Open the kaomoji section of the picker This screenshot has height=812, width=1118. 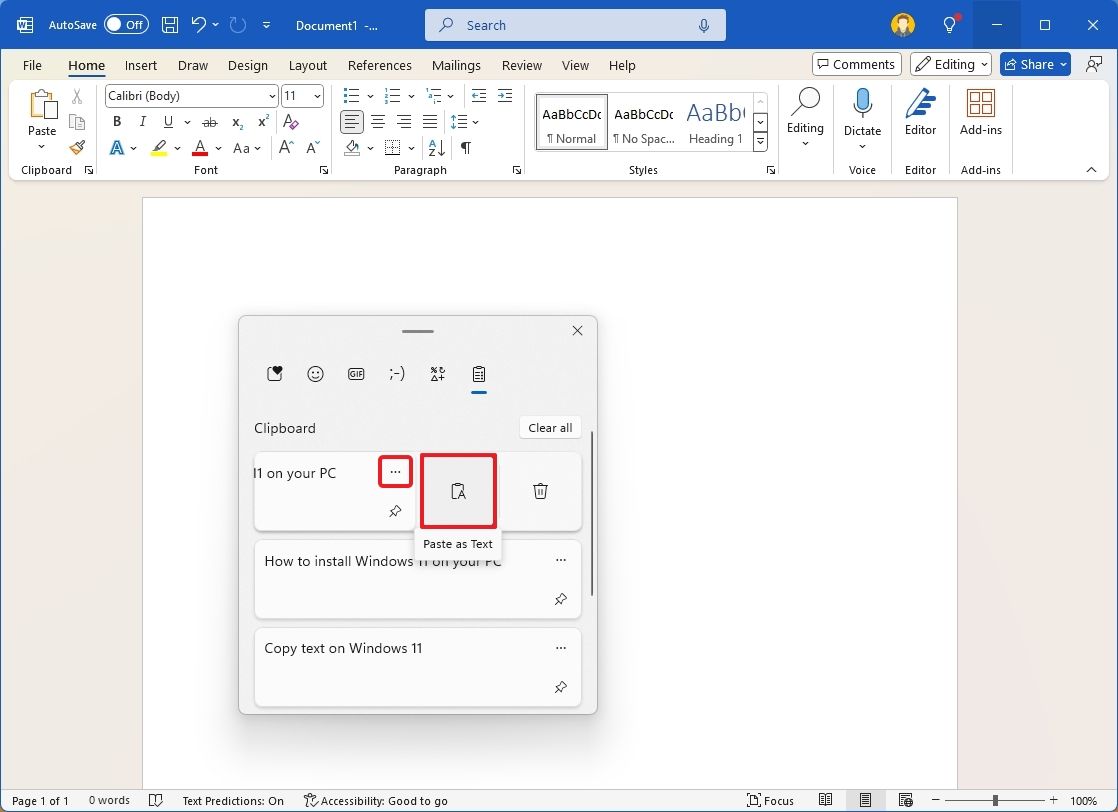396,373
